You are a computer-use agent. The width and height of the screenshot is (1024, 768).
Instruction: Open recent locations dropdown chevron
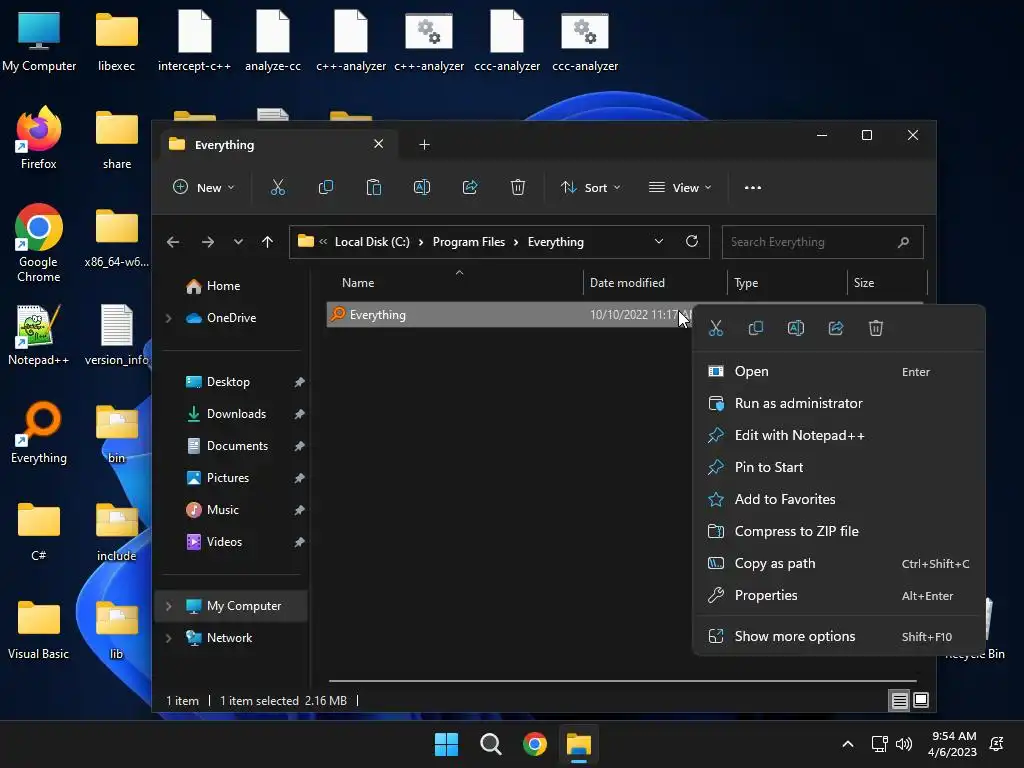pos(238,242)
